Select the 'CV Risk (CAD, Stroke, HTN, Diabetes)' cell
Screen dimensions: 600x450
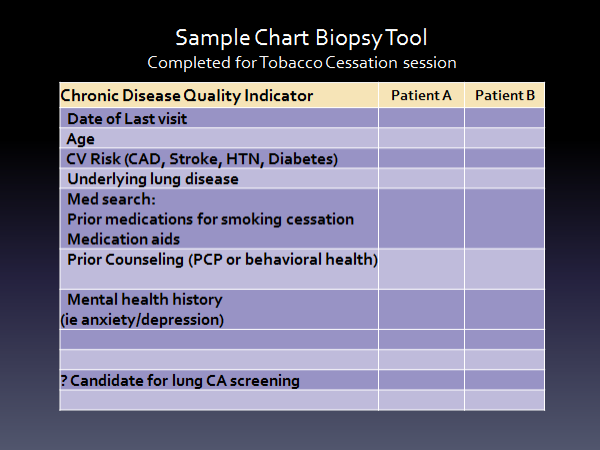point(219,158)
